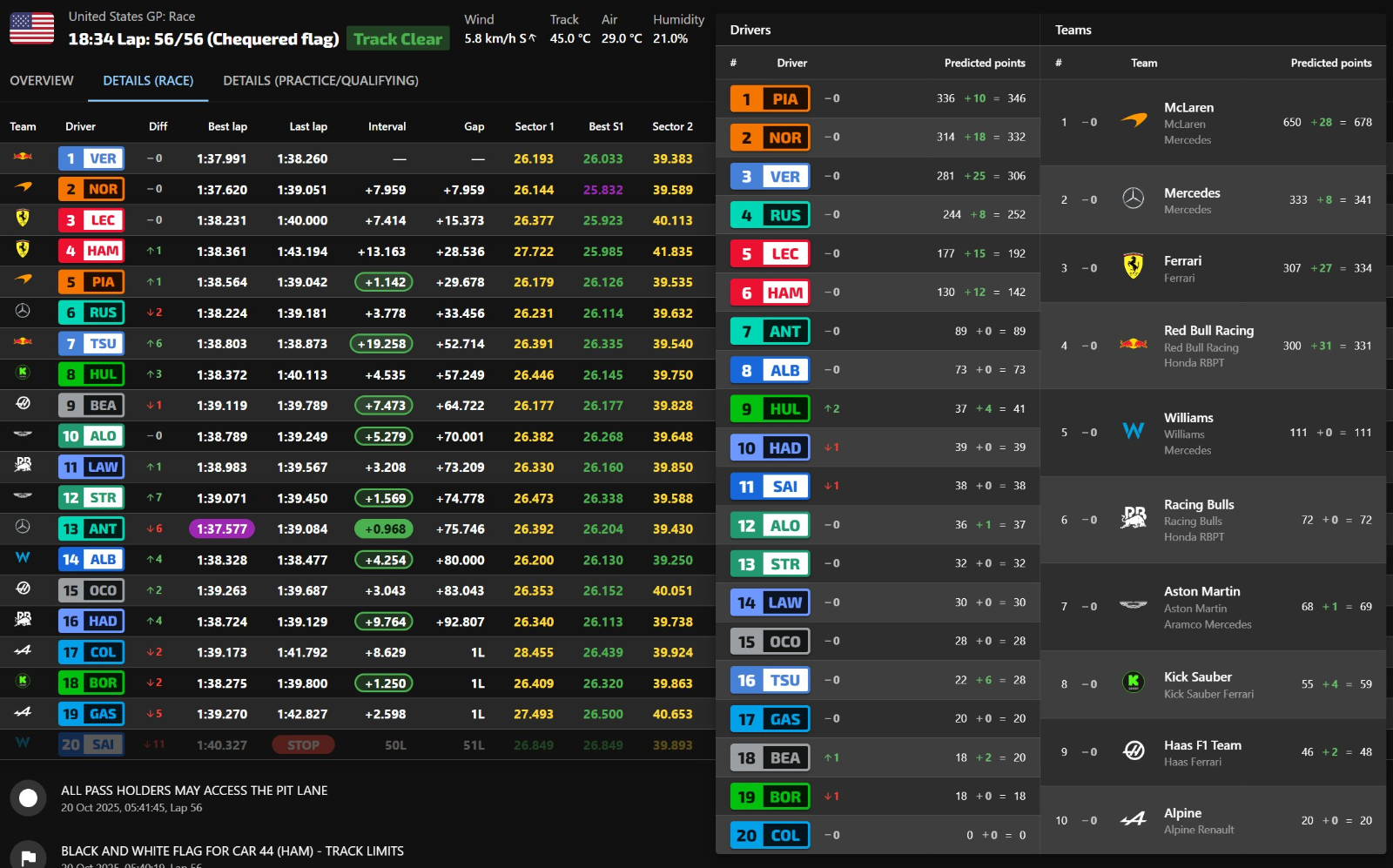Click the black and white flag message icon

[28, 857]
